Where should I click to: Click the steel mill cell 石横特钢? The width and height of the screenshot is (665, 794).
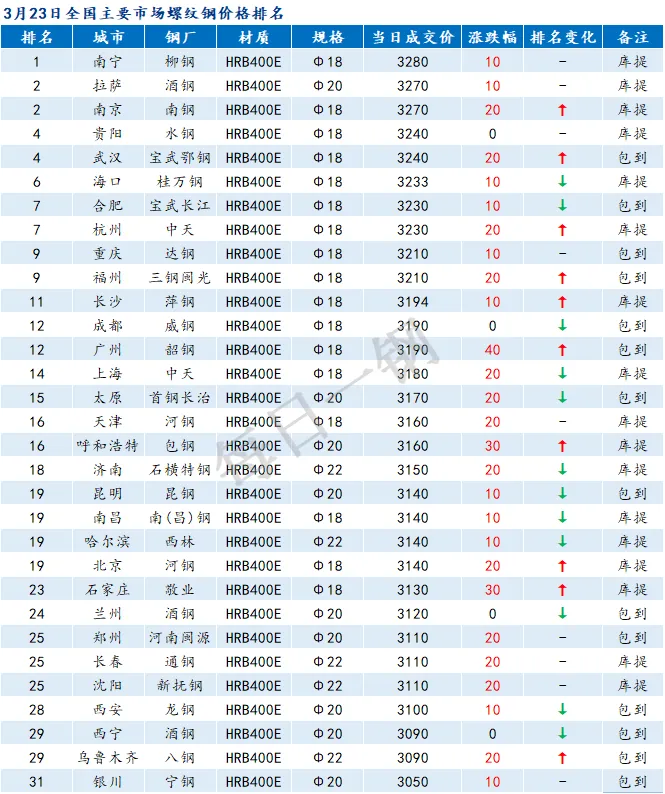point(180,470)
